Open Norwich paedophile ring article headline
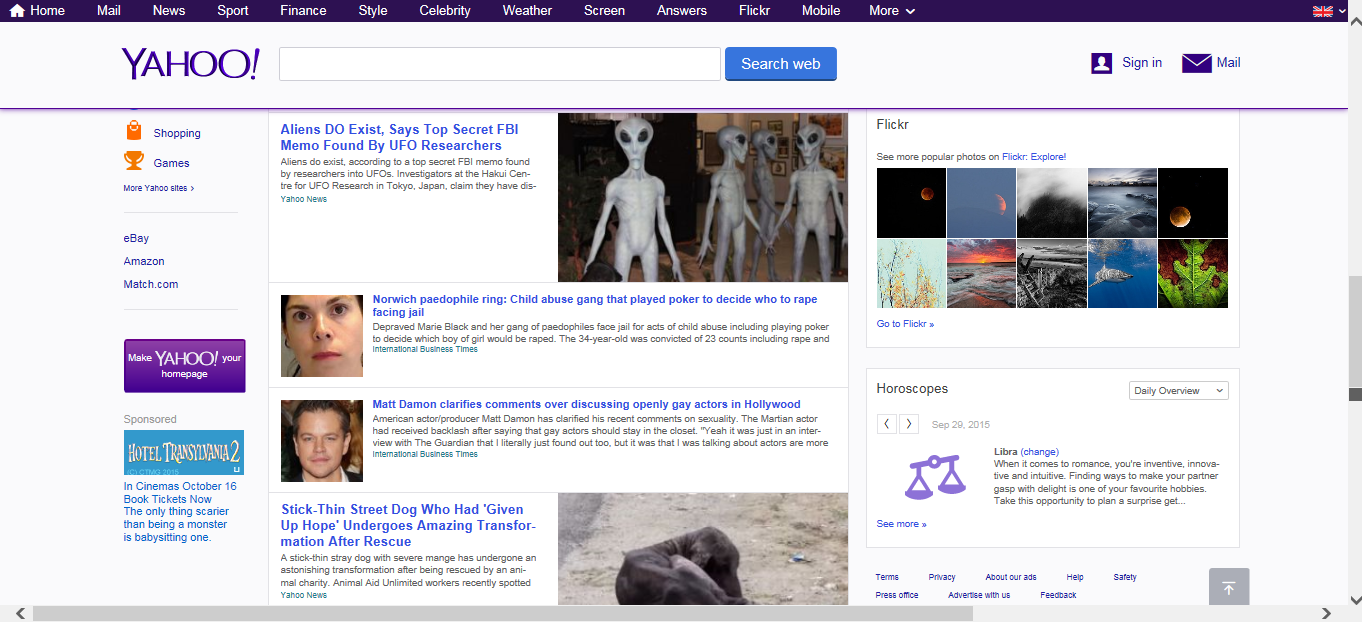Viewport: 1362px width, 622px height. coord(595,305)
